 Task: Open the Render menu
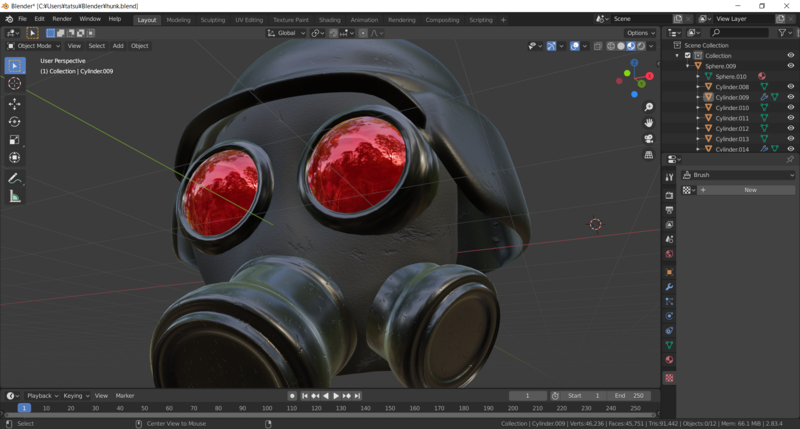[62, 19]
